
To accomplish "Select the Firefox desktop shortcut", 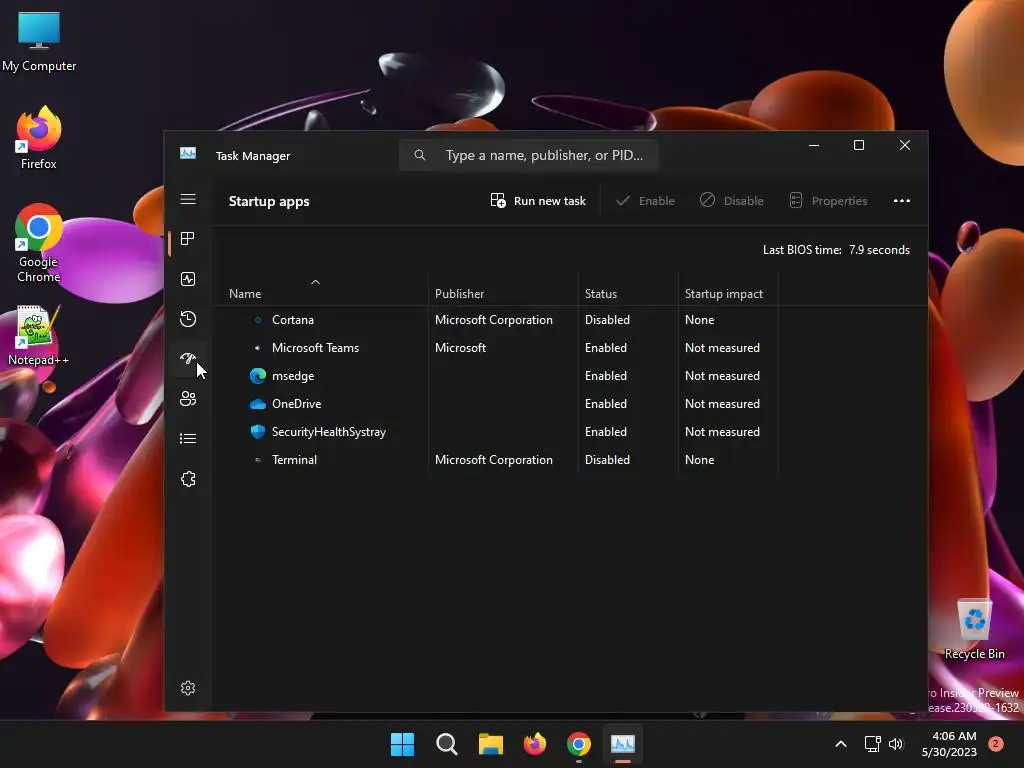I will [39, 138].
